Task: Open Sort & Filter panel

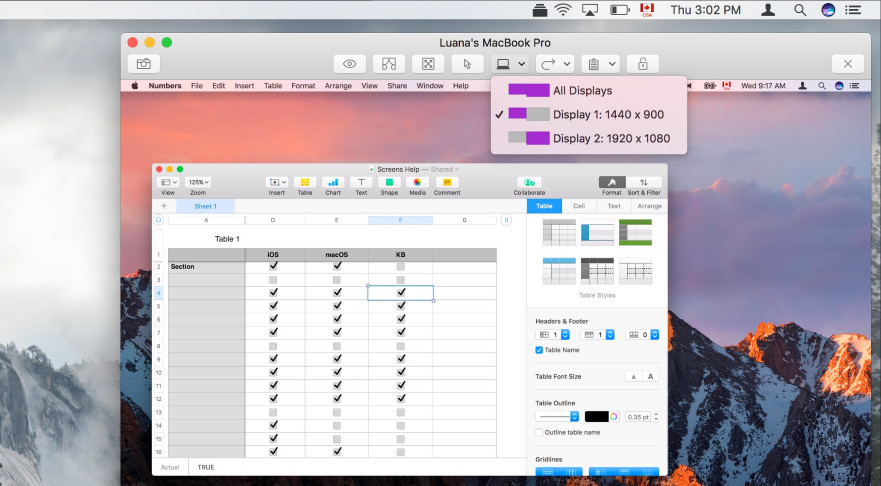Action: (644, 182)
